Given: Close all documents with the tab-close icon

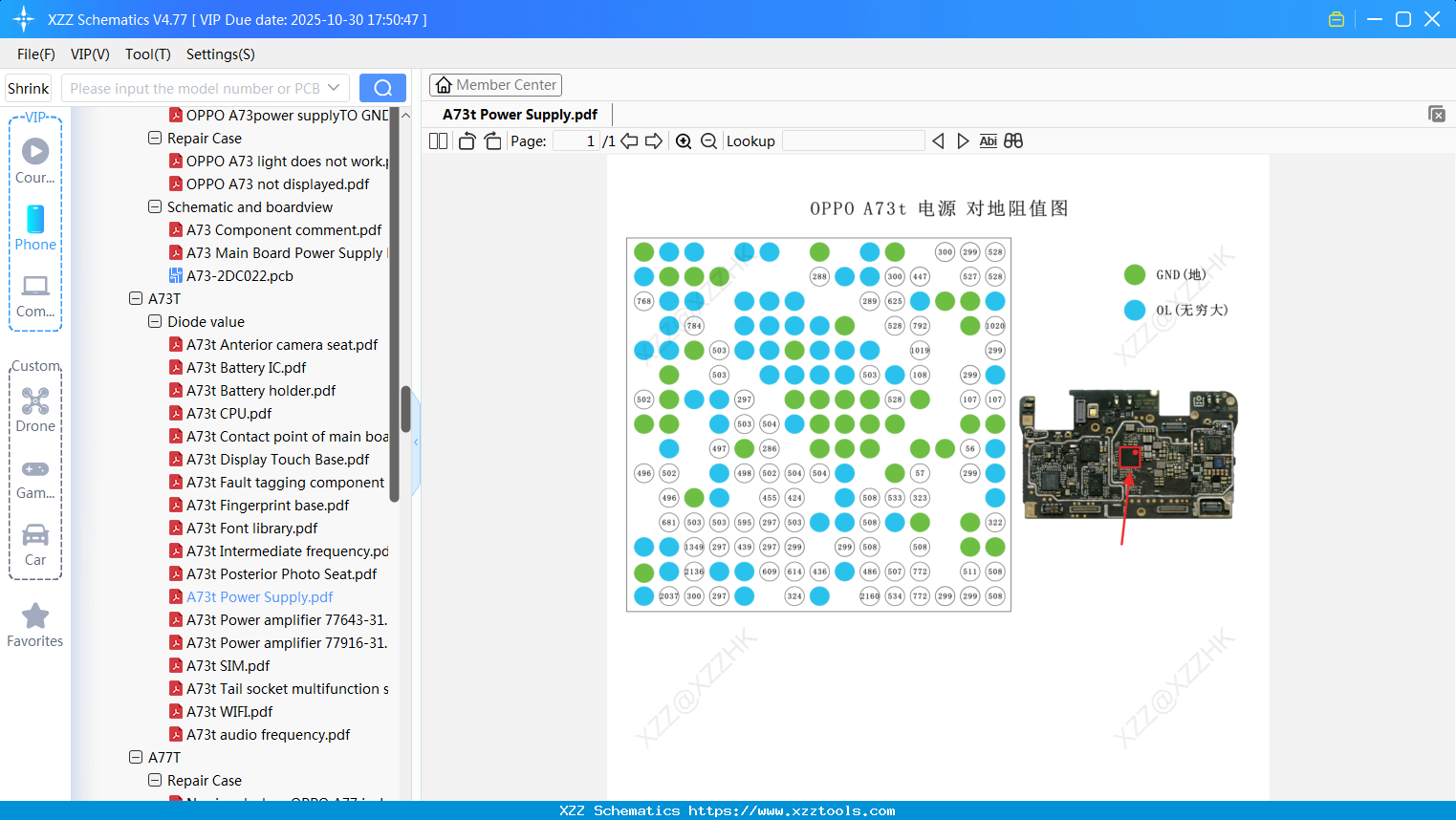Looking at the screenshot, I should pos(1437,114).
